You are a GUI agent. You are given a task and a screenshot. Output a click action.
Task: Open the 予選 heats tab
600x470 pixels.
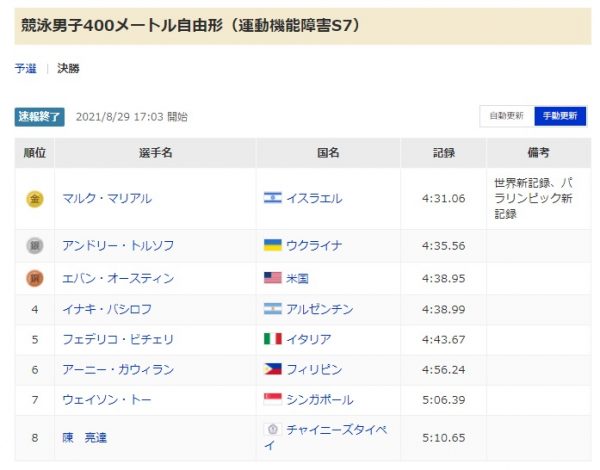pos(26,69)
